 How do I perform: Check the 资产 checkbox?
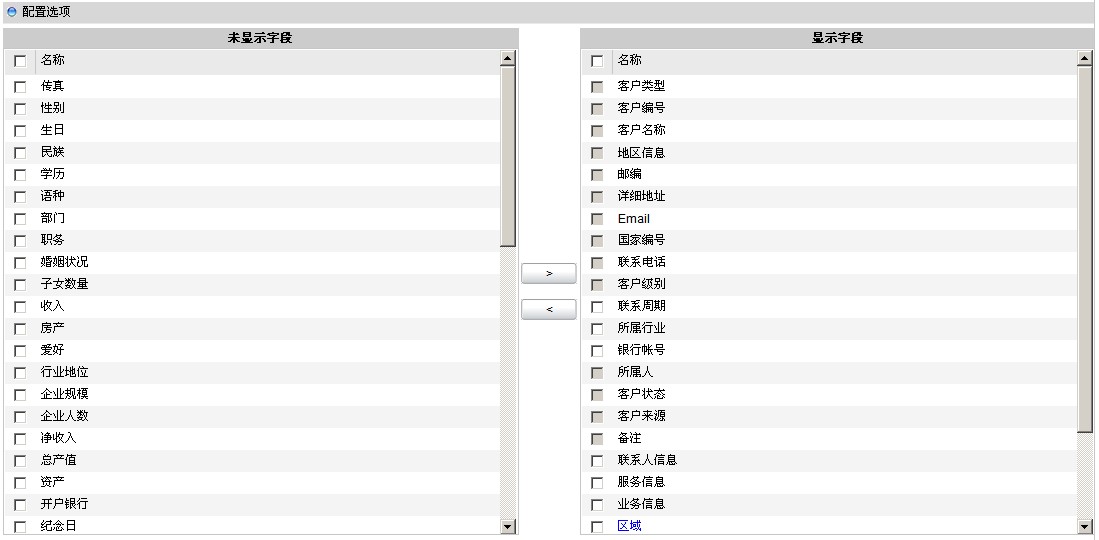pos(20,482)
